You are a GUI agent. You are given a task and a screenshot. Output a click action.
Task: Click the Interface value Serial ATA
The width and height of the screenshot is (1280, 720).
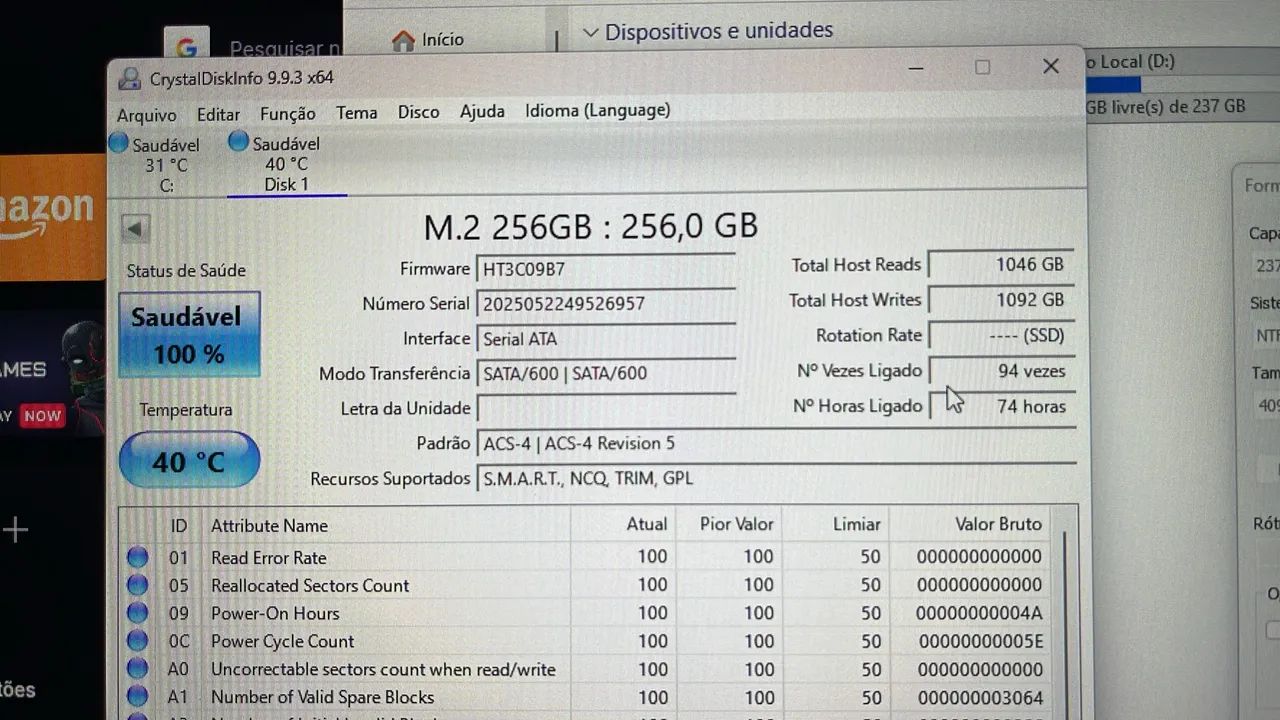pos(606,339)
